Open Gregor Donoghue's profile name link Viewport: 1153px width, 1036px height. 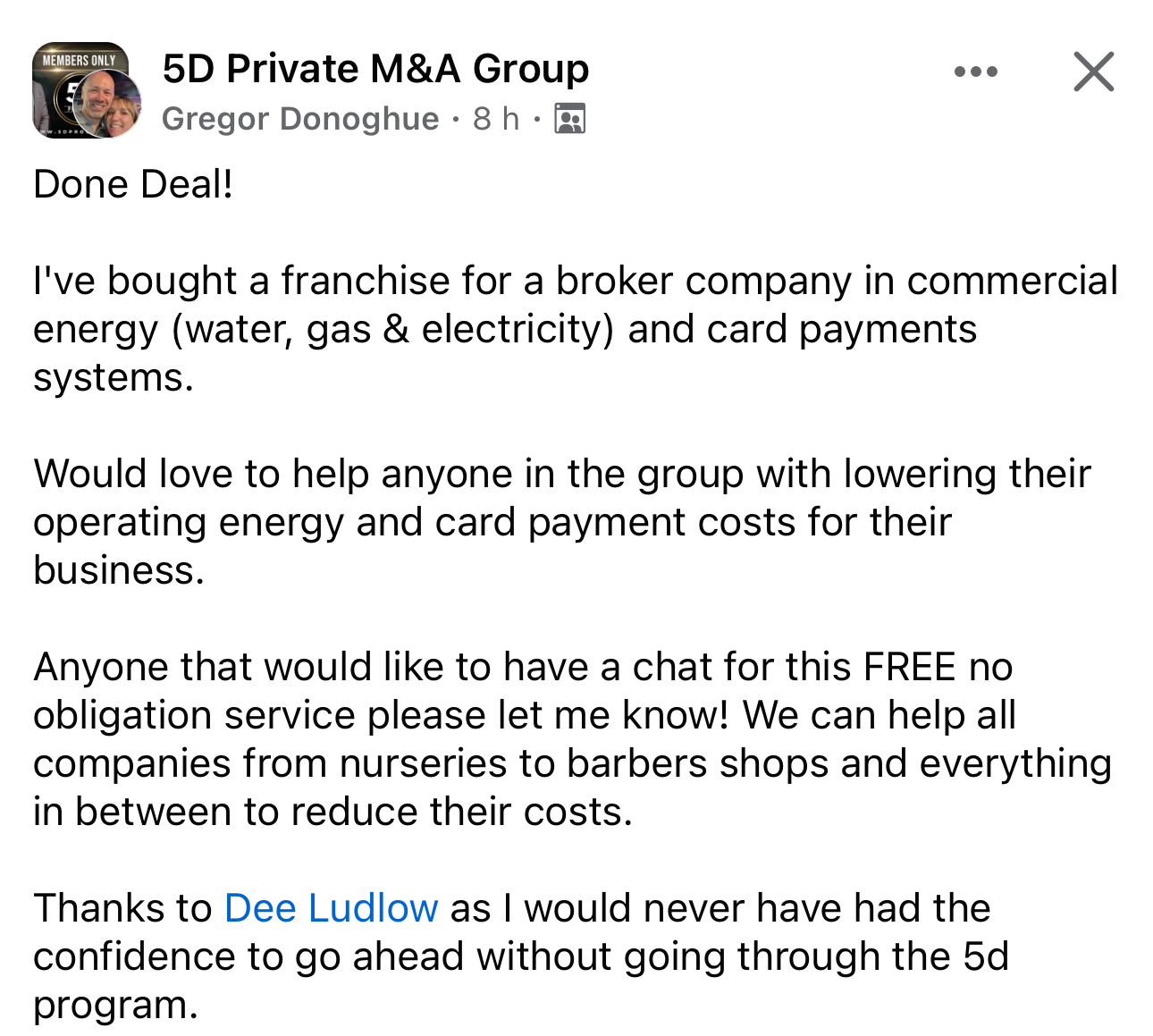pos(300,118)
